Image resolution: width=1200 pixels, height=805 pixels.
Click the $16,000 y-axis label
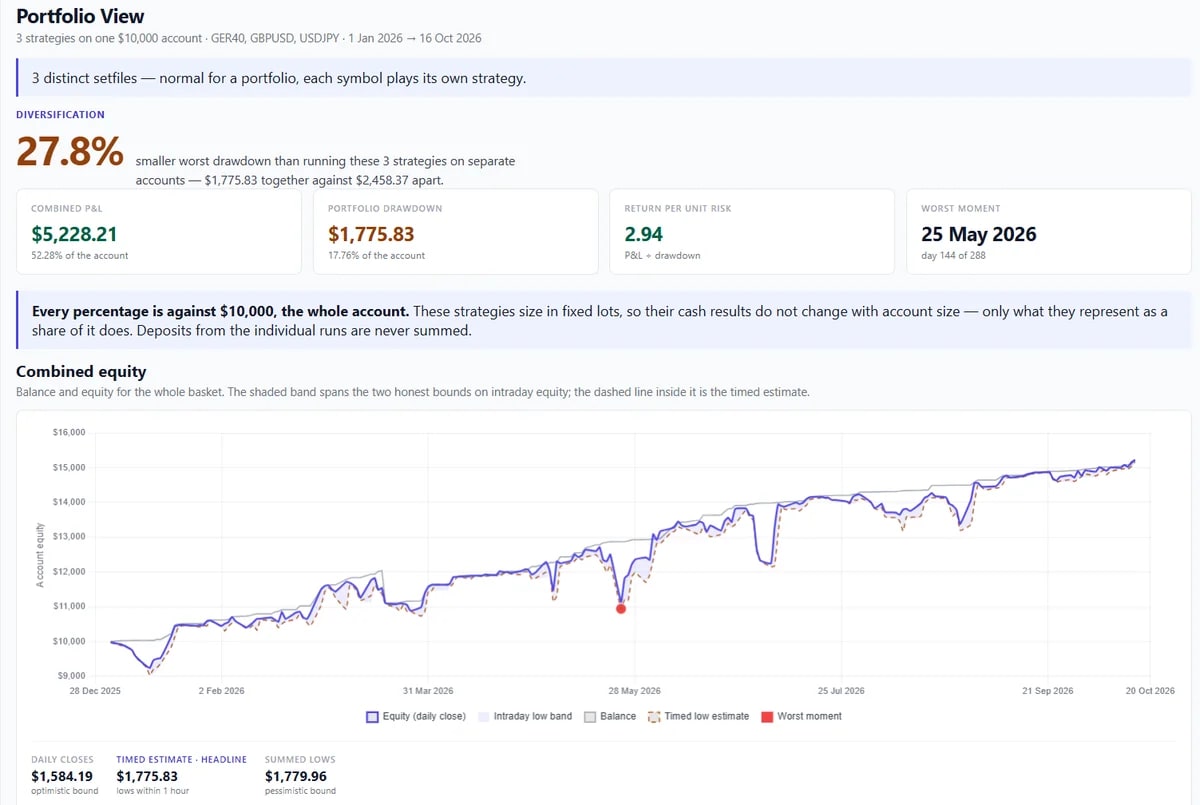point(69,432)
